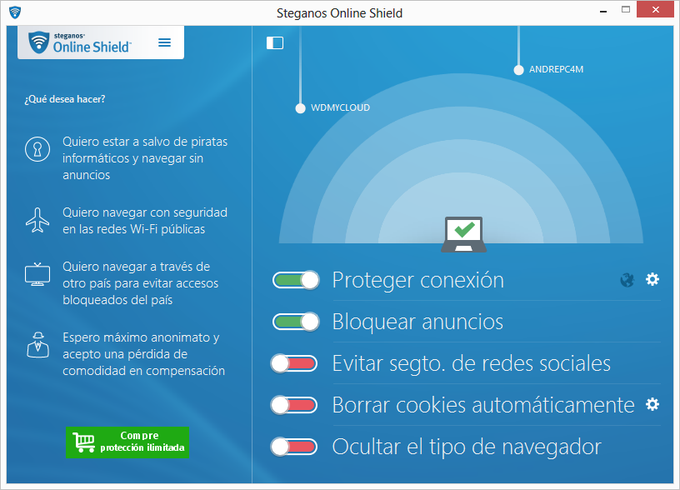Click the keyhole icon for hacker protection
The width and height of the screenshot is (680, 490).
coord(37,149)
